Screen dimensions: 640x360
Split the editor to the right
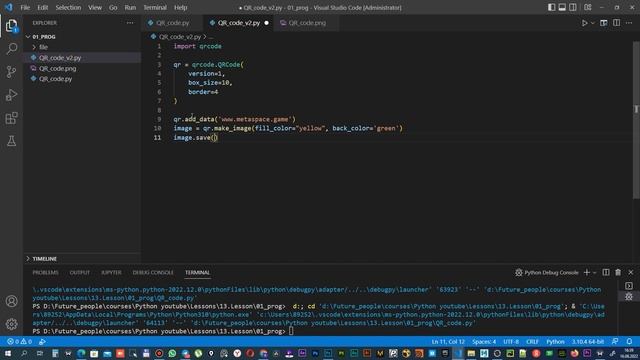pyautogui.click(x=616, y=23)
